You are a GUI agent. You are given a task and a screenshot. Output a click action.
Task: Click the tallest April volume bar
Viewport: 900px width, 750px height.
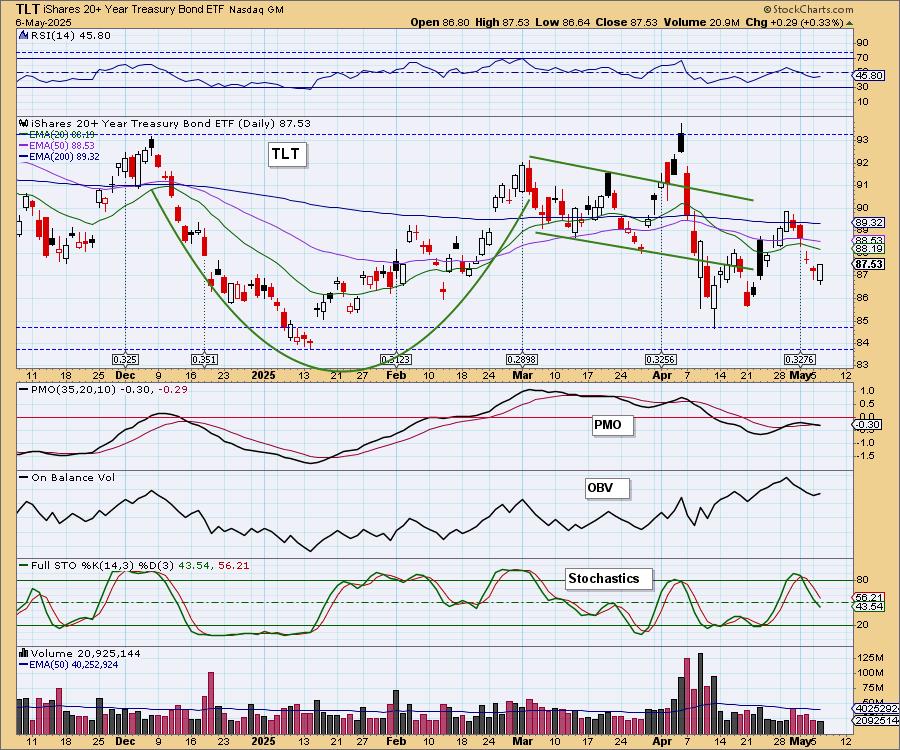pyautogui.click(x=700, y=694)
